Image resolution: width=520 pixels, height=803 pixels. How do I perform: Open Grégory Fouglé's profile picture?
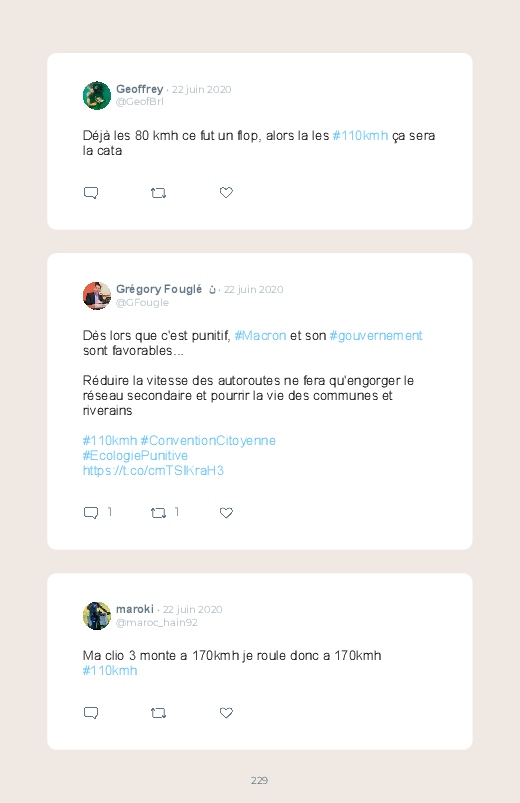(97, 295)
